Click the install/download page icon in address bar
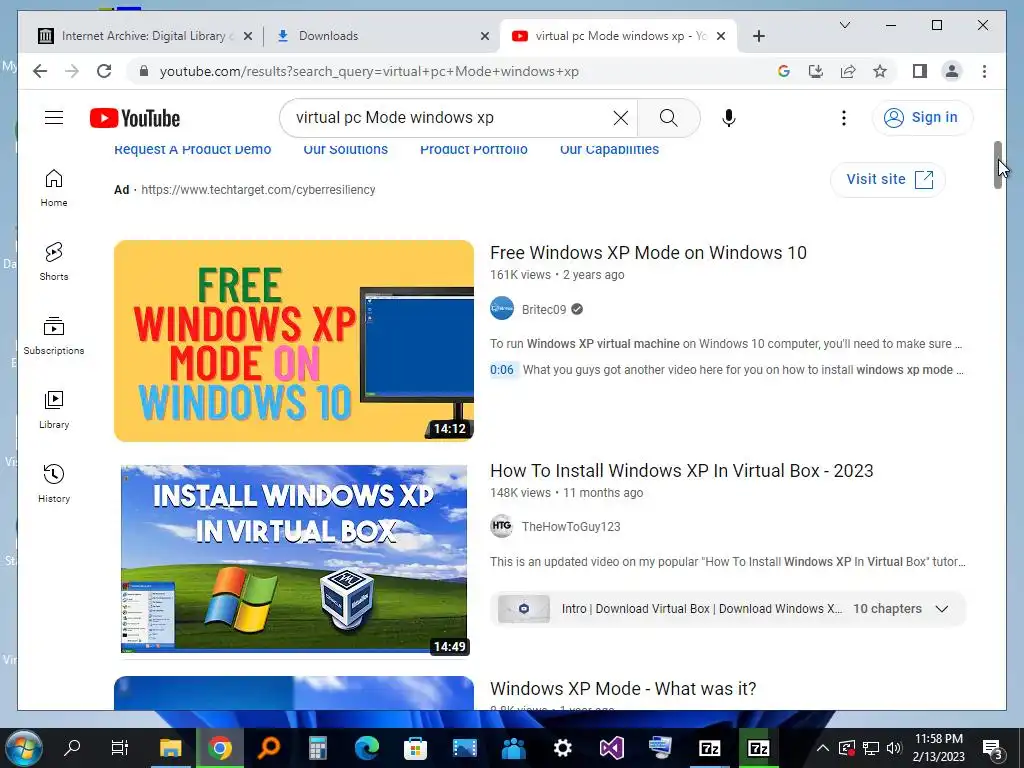The height and width of the screenshot is (768, 1024). [816, 71]
